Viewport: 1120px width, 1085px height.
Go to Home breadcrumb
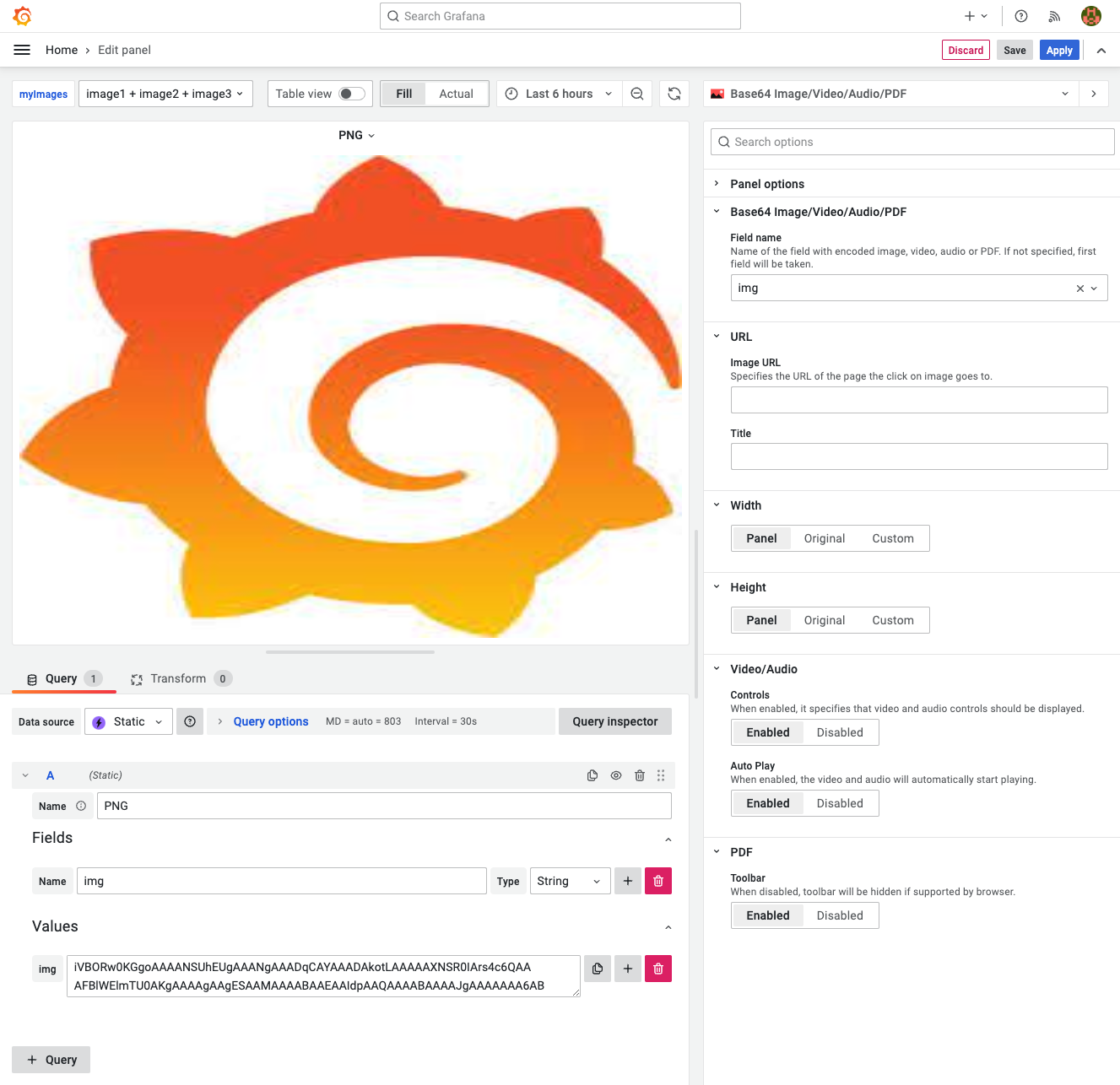coord(62,50)
